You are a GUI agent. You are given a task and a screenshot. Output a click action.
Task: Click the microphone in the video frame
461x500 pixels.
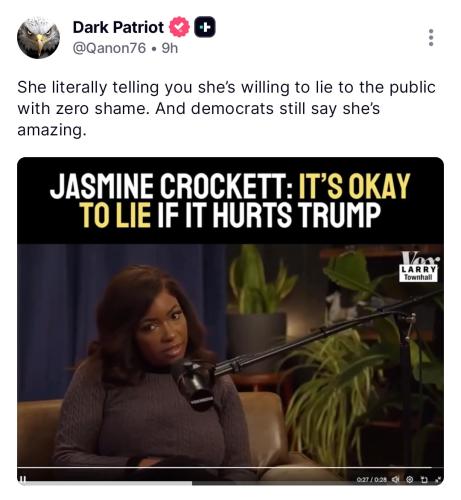point(195,382)
